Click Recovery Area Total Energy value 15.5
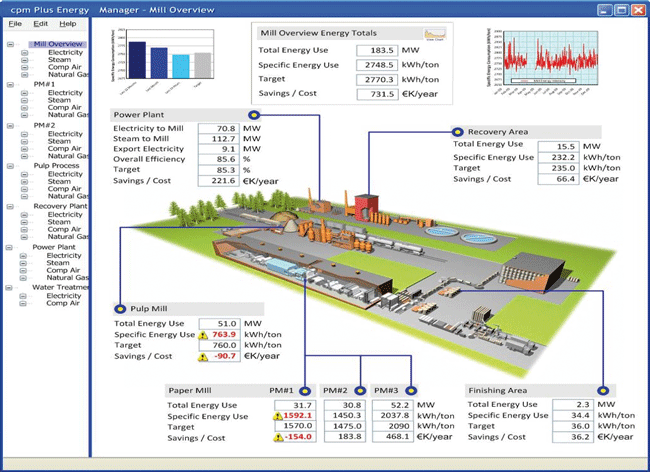Screen dimensions: 650x472 [558, 147]
